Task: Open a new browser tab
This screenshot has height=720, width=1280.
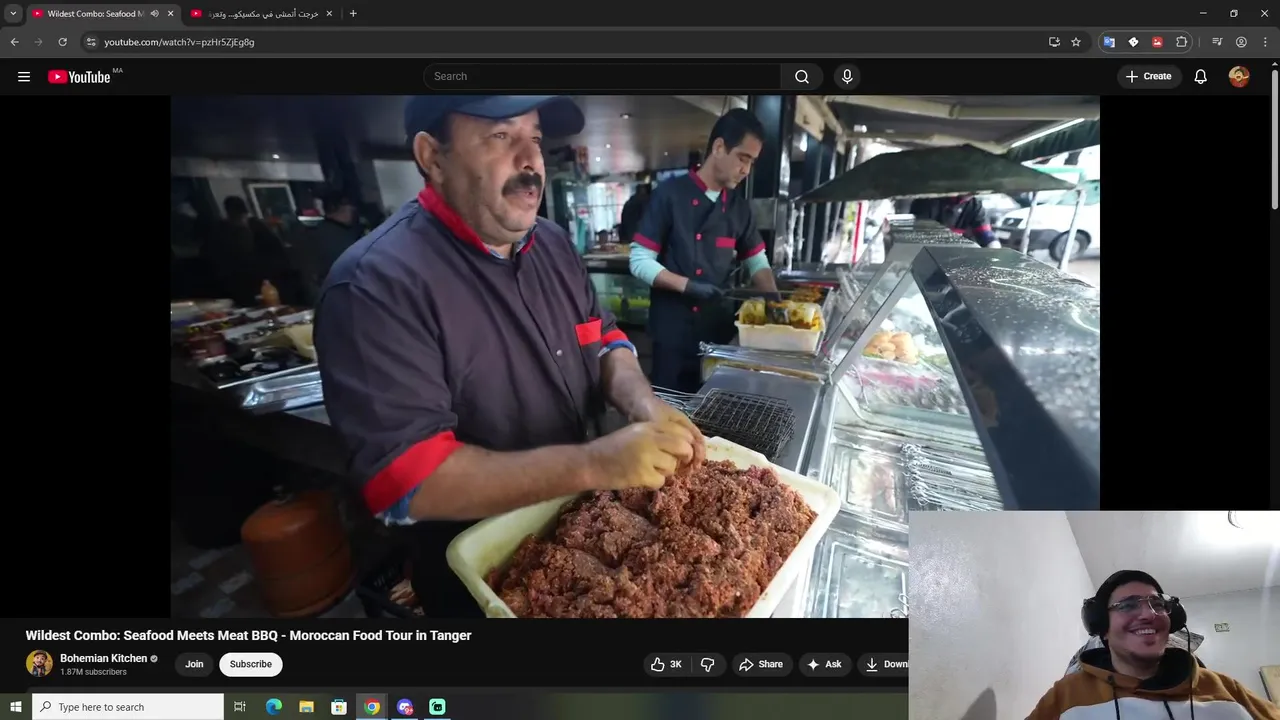Action: click(x=353, y=14)
